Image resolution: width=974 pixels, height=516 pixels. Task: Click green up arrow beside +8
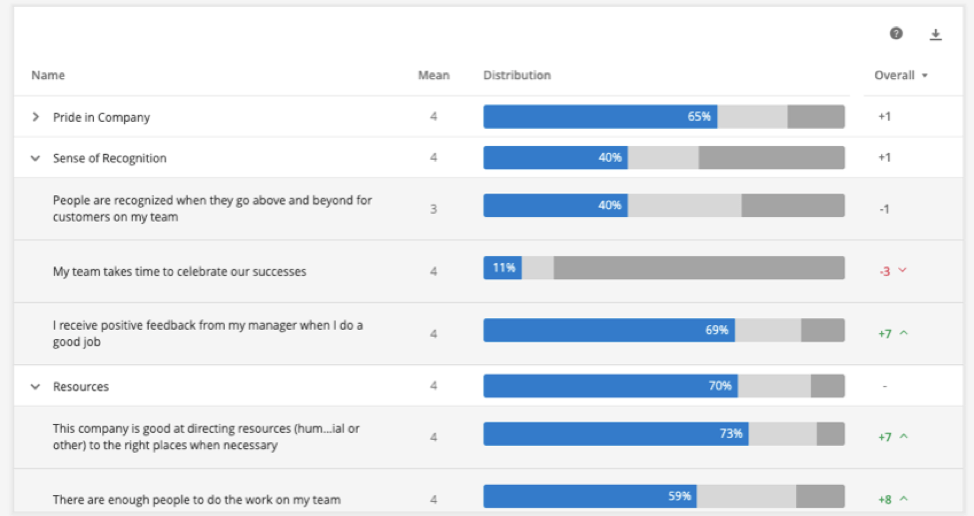click(x=904, y=498)
